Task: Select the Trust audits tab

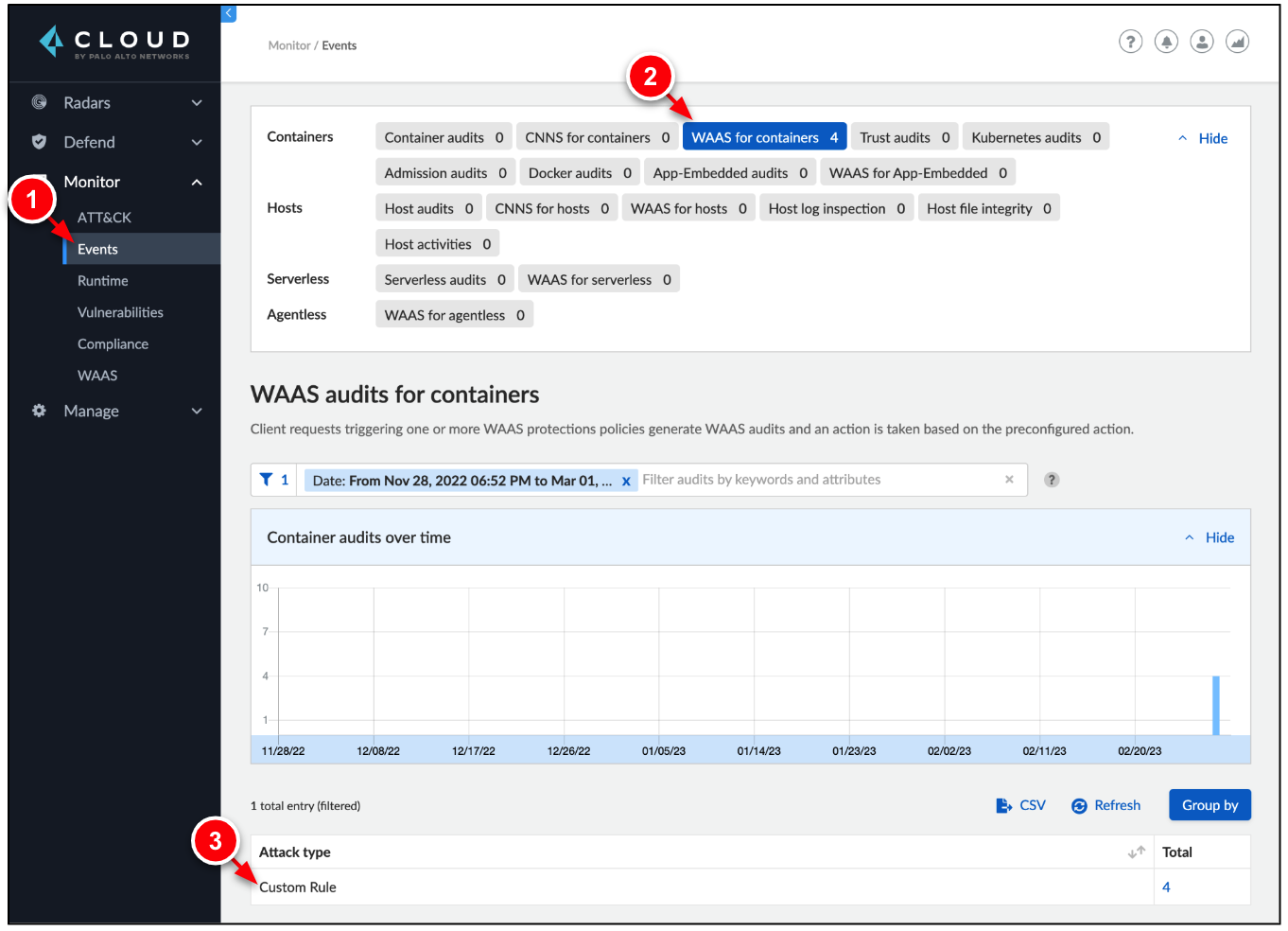Action: point(905,137)
